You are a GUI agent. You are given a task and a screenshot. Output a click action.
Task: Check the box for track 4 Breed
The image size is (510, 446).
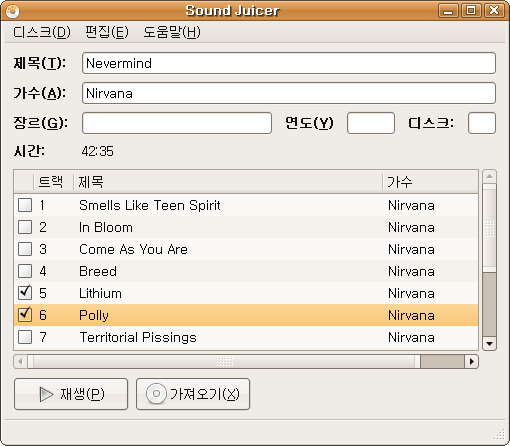[x=25, y=271]
